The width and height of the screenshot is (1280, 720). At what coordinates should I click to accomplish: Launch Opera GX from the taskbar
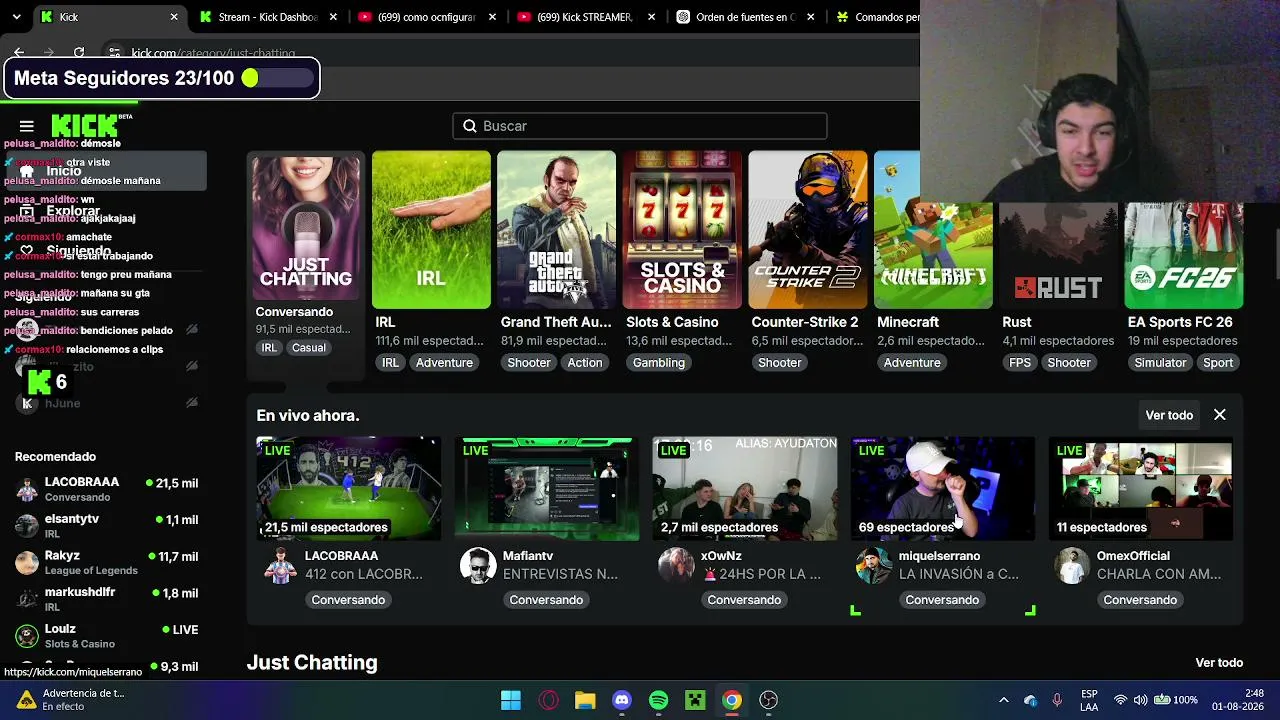pos(548,700)
